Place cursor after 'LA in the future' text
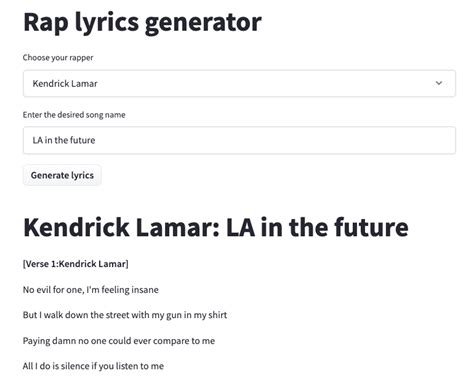The width and height of the screenshot is (474, 384). pyautogui.click(x=96, y=140)
